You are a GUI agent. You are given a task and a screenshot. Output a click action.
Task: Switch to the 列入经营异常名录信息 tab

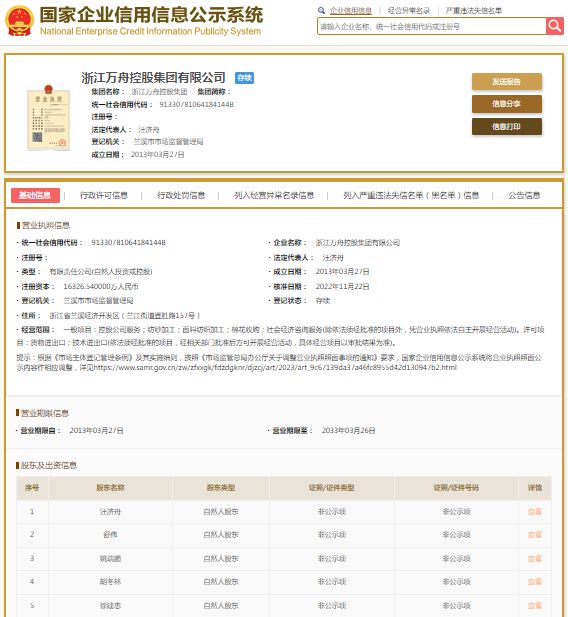pos(274,195)
